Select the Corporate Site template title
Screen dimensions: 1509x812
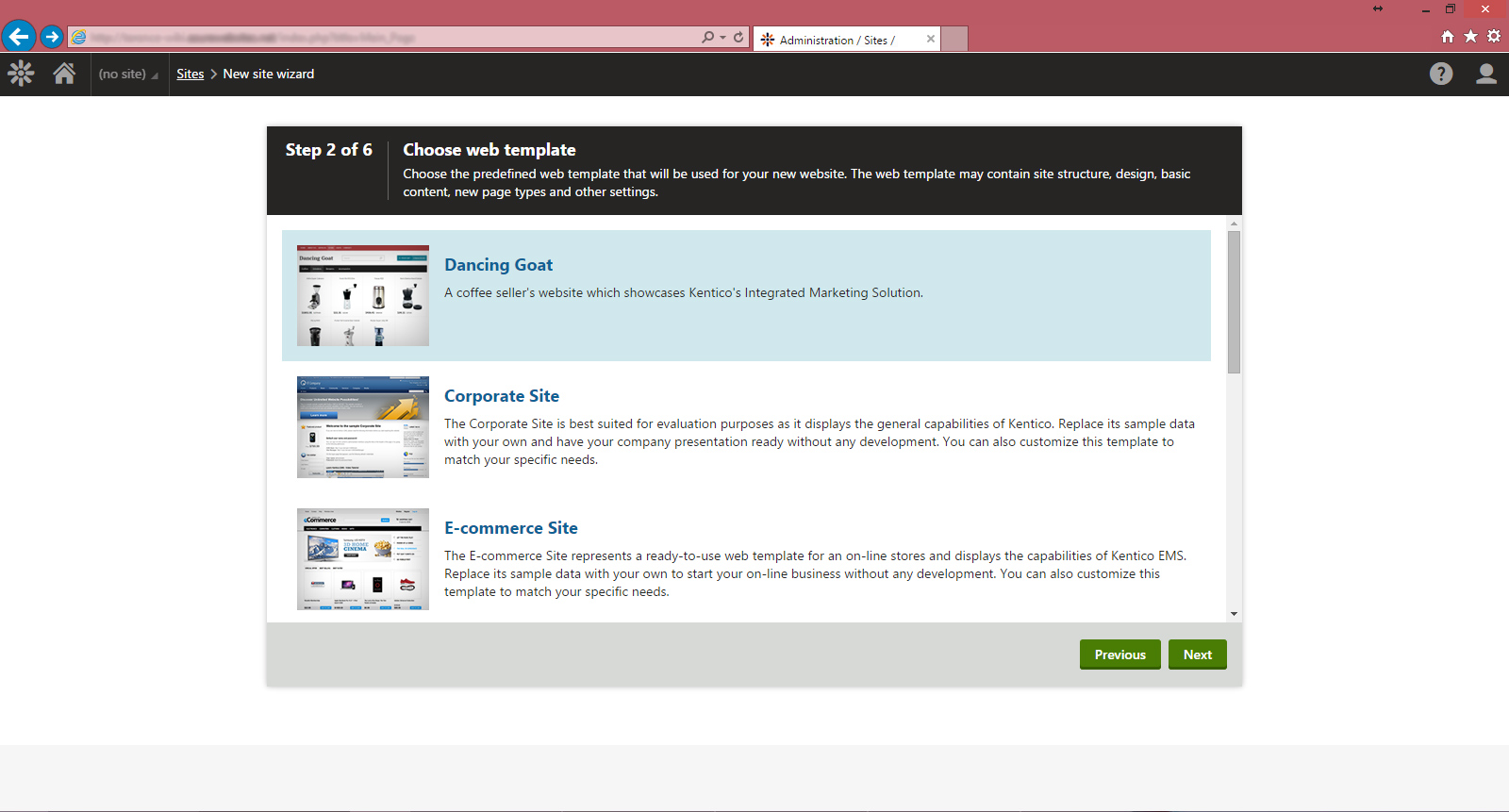[x=502, y=396]
